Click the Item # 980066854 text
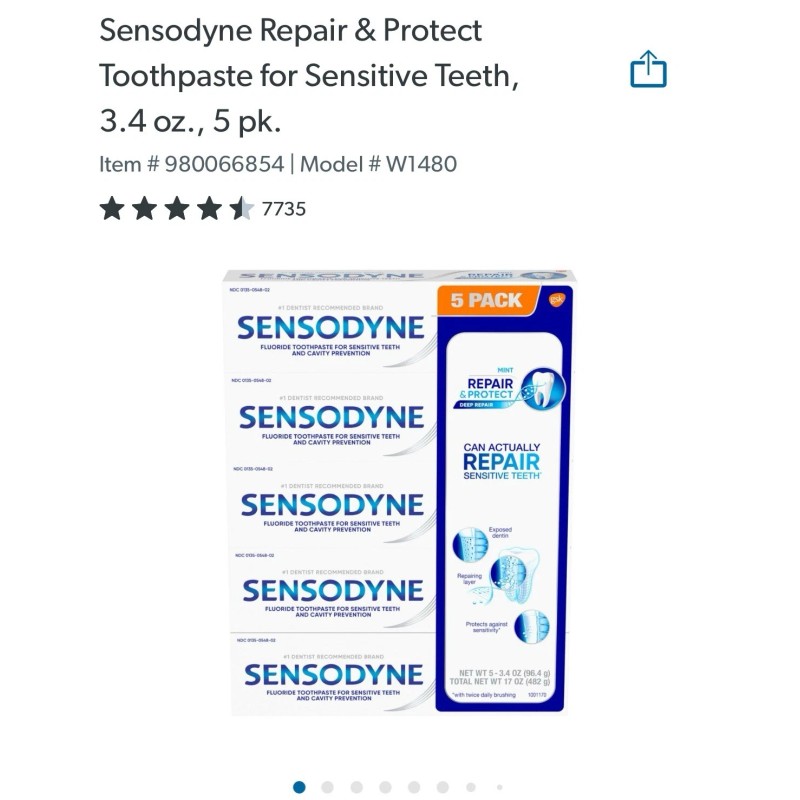 click(x=191, y=164)
